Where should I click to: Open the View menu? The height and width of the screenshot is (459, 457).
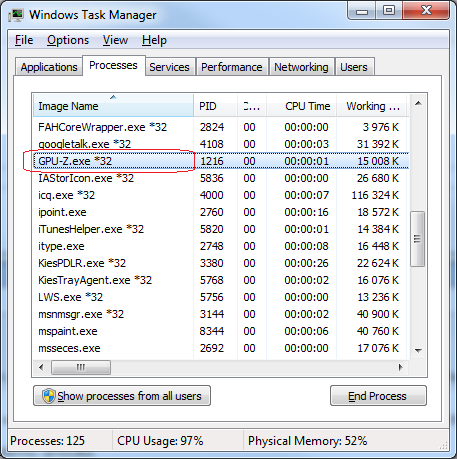coord(115,40)
